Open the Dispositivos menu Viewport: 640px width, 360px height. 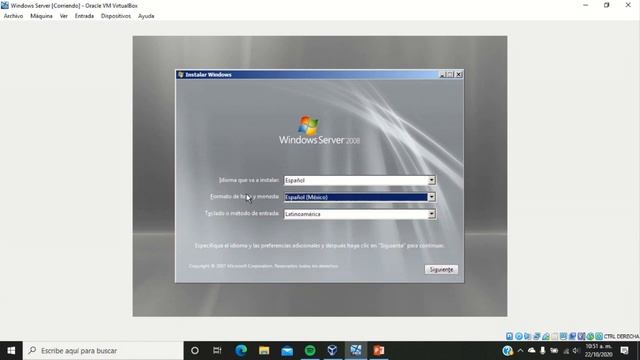pyautogui.click(x=116, y=16)
